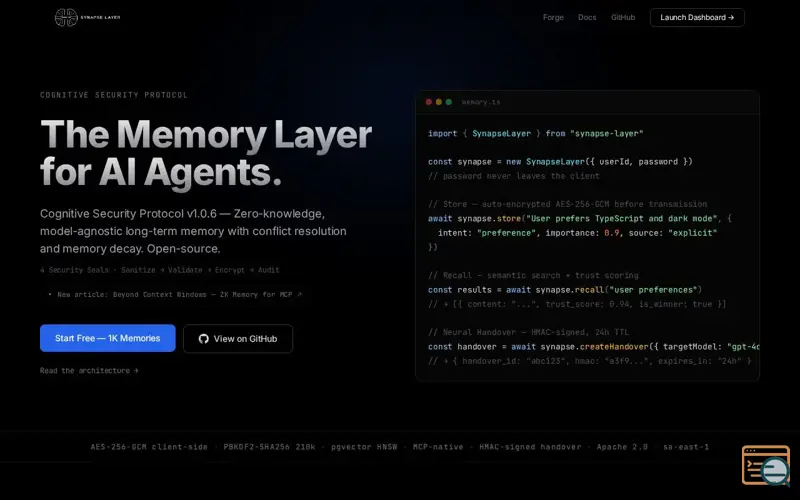Click Start Free — 1K Memories button
Viewport: 800px width, 500px height.
(108, 338)
